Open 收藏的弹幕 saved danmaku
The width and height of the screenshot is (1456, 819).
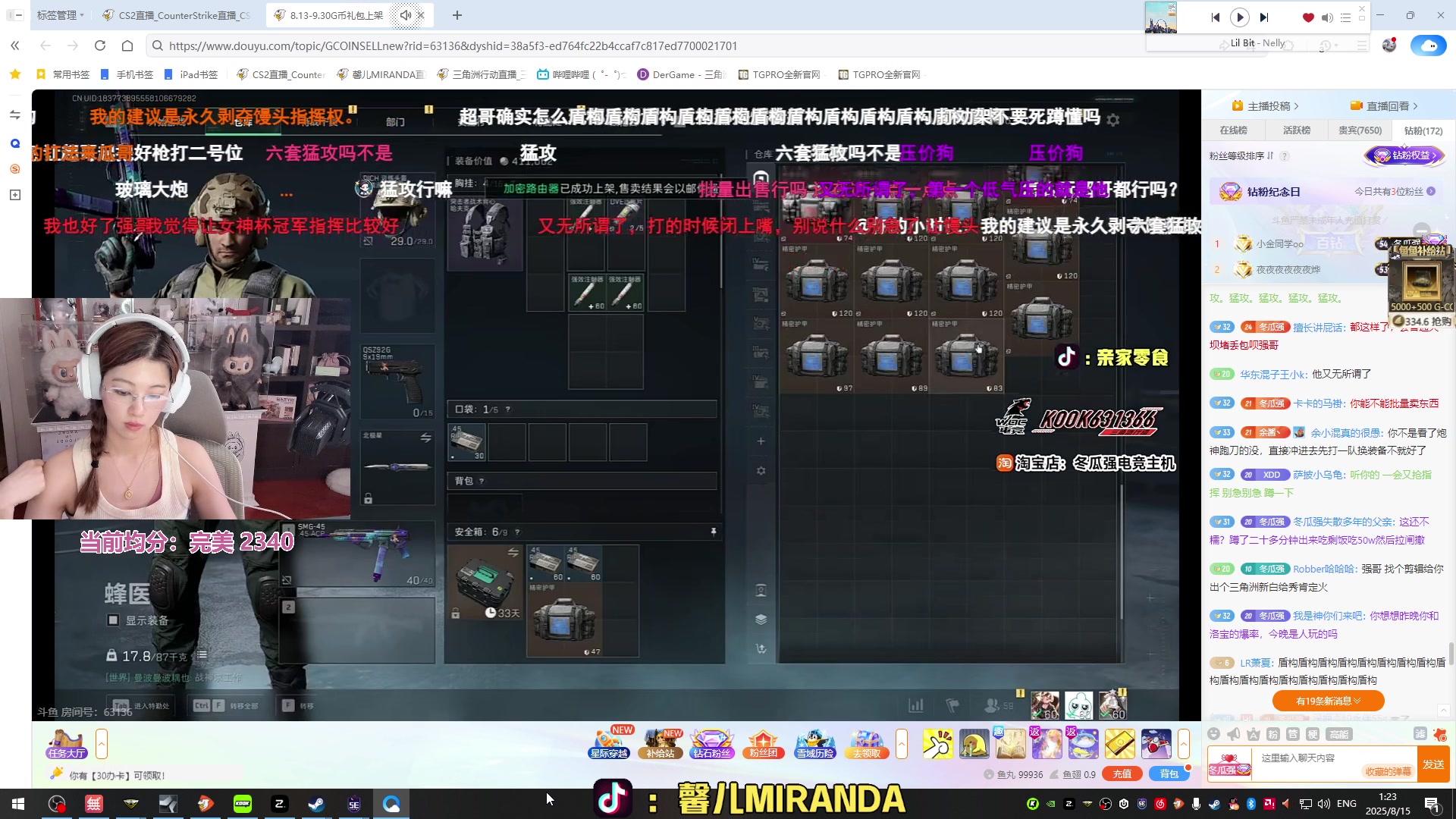tap(1389, 771)
